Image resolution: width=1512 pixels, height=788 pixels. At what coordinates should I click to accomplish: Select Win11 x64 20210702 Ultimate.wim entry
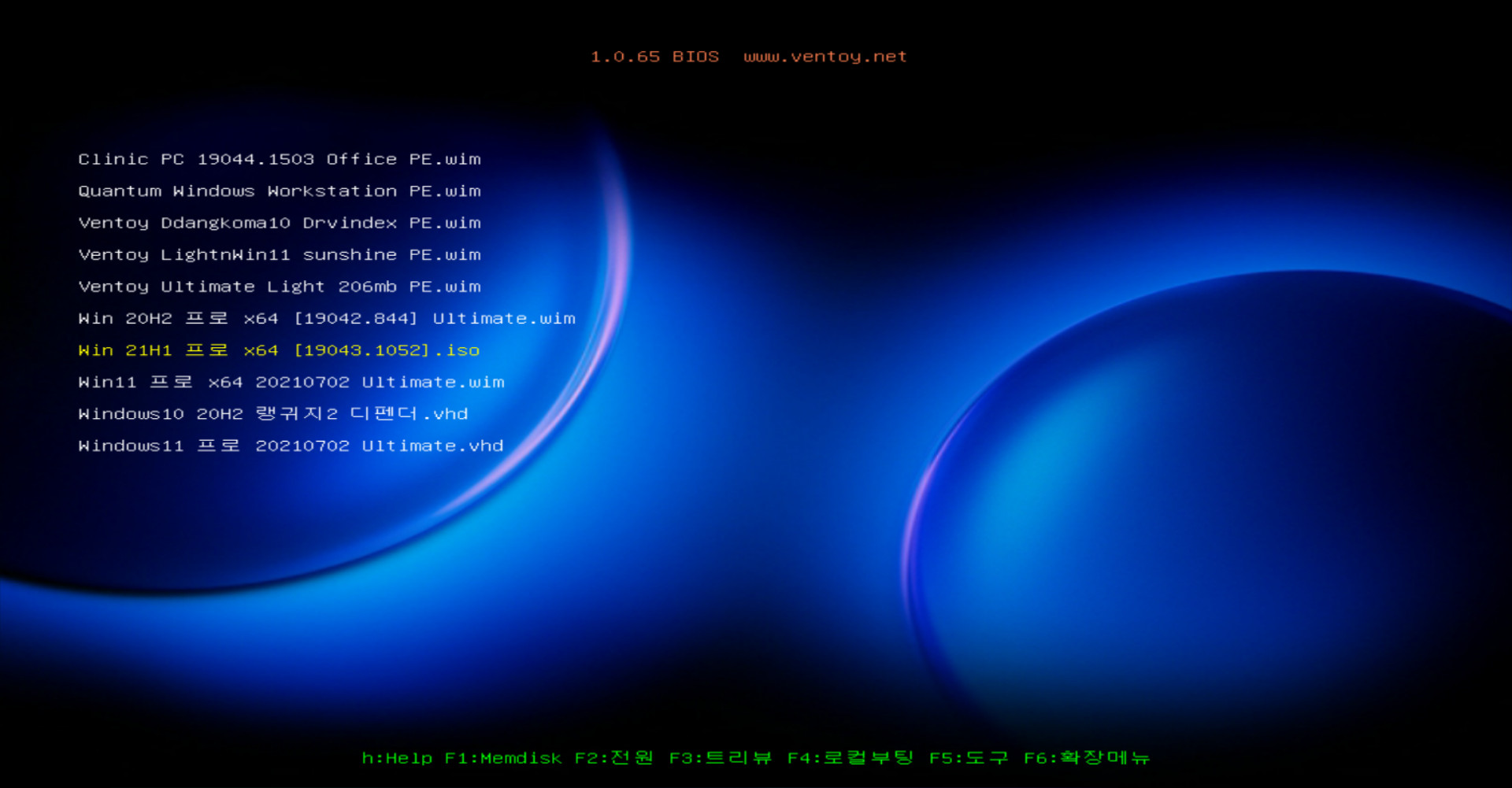291,382
